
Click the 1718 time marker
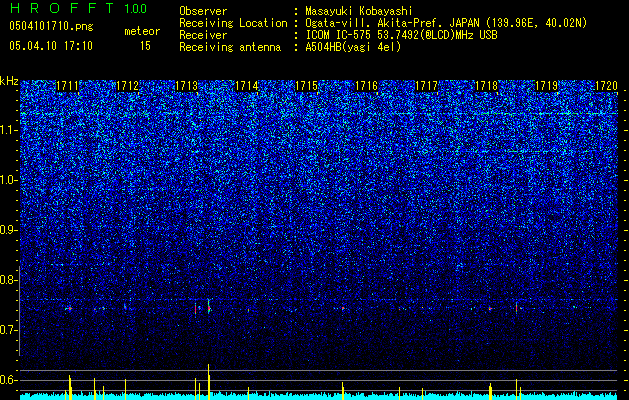[486, 86]
